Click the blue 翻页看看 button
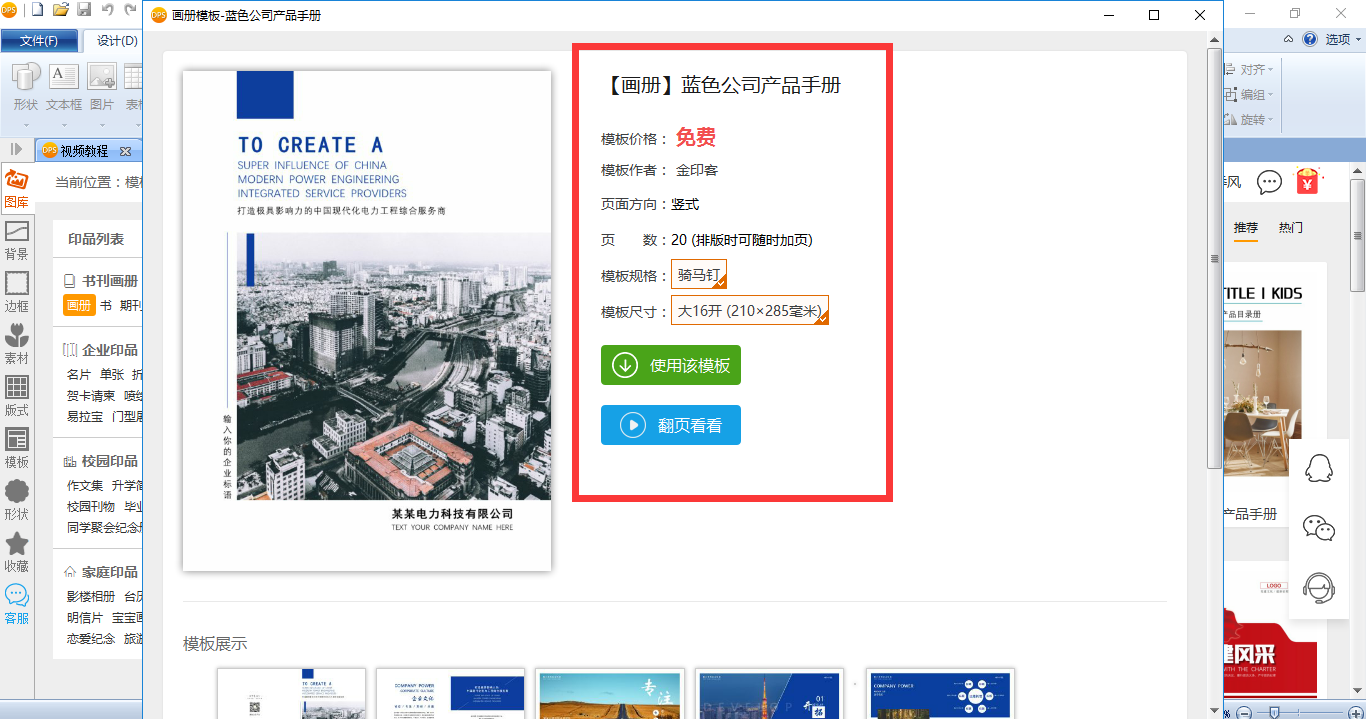Screen dimensions: 1366x719 [x=671, y=425]
